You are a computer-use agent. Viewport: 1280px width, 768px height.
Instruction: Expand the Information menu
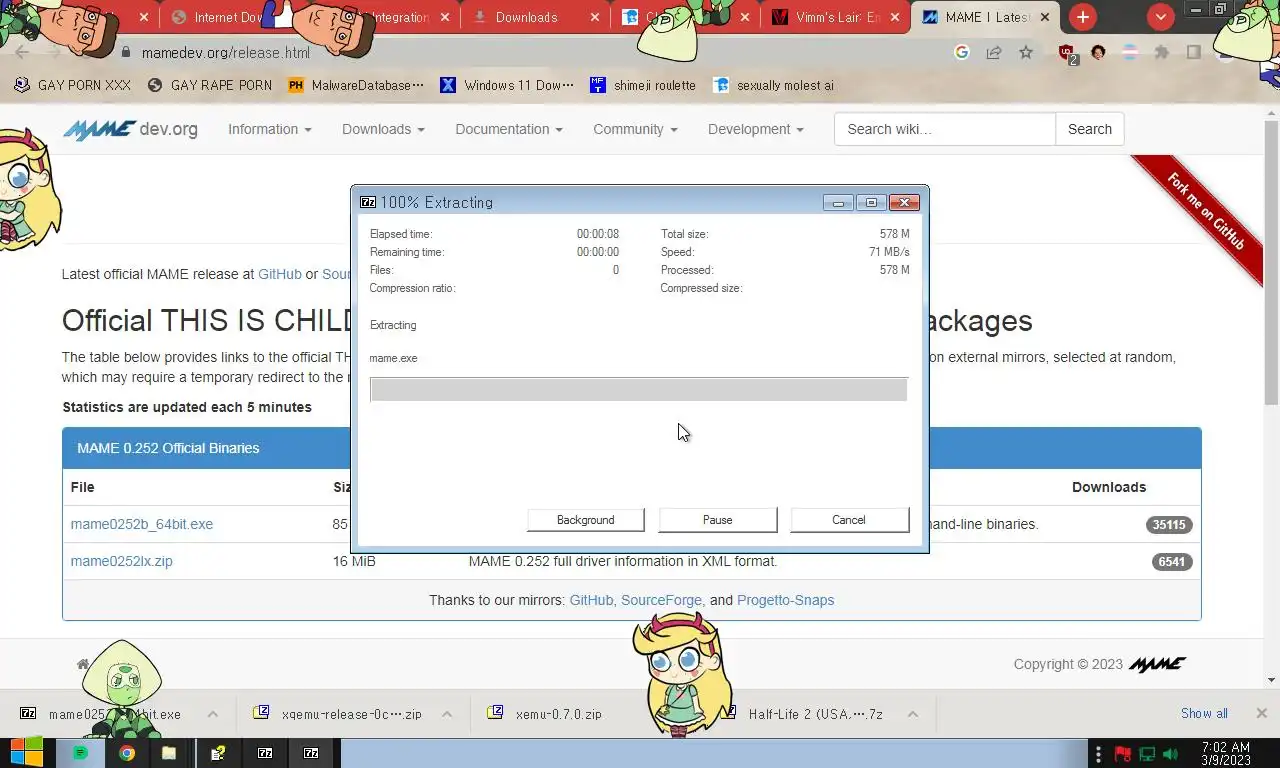tap(270, 129)
